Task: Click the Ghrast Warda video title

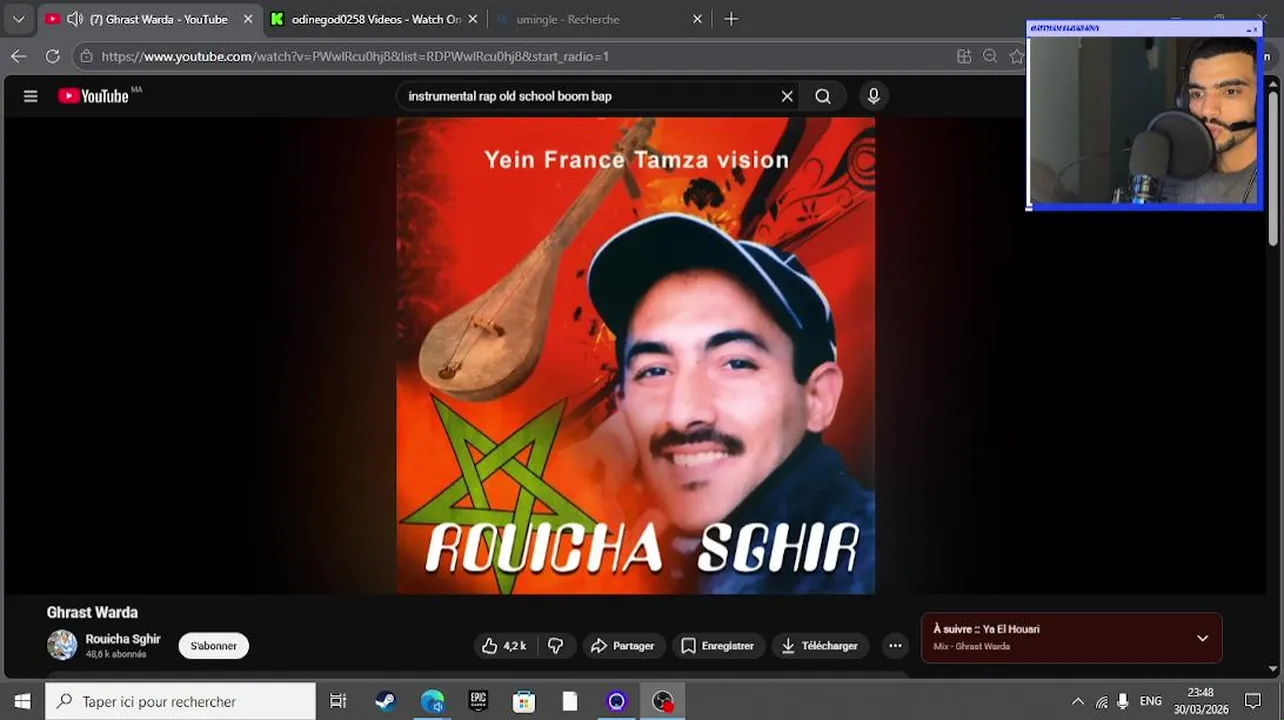Action: [92, 612]
